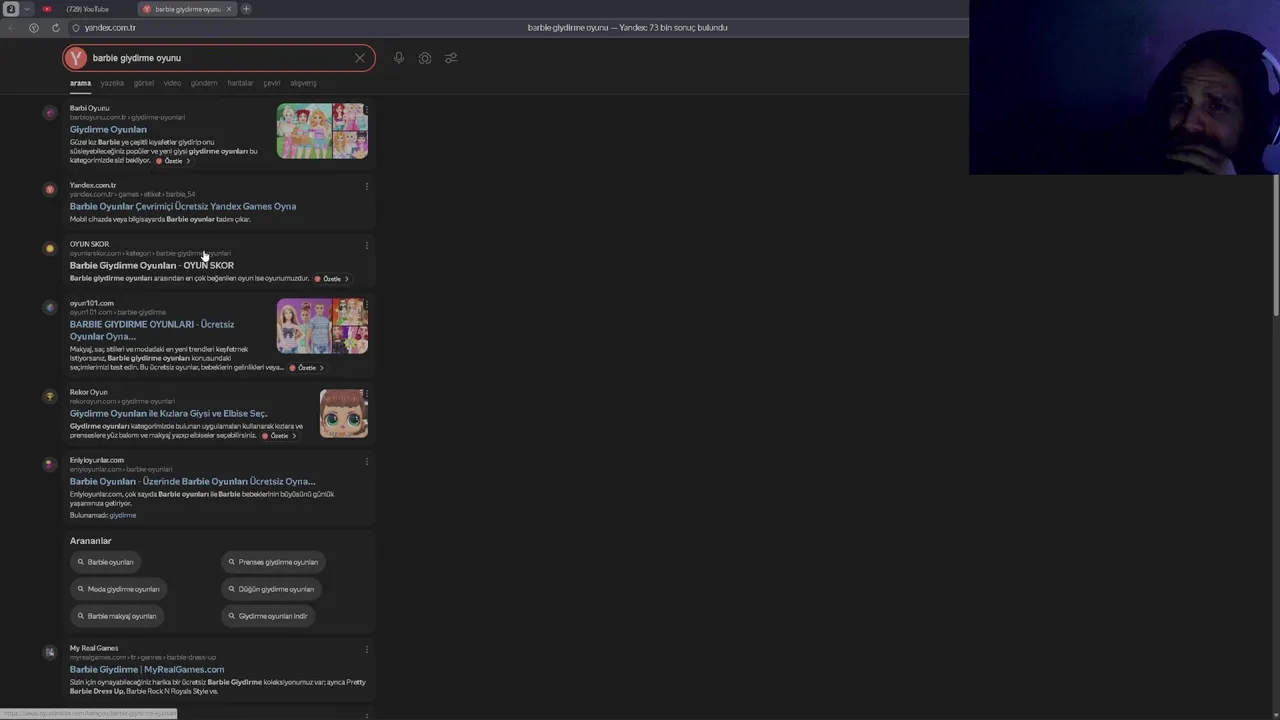The image size is (1280, 720).
Task: Click the page vertical scrollbar thumb
Action: pos(1275,247)
